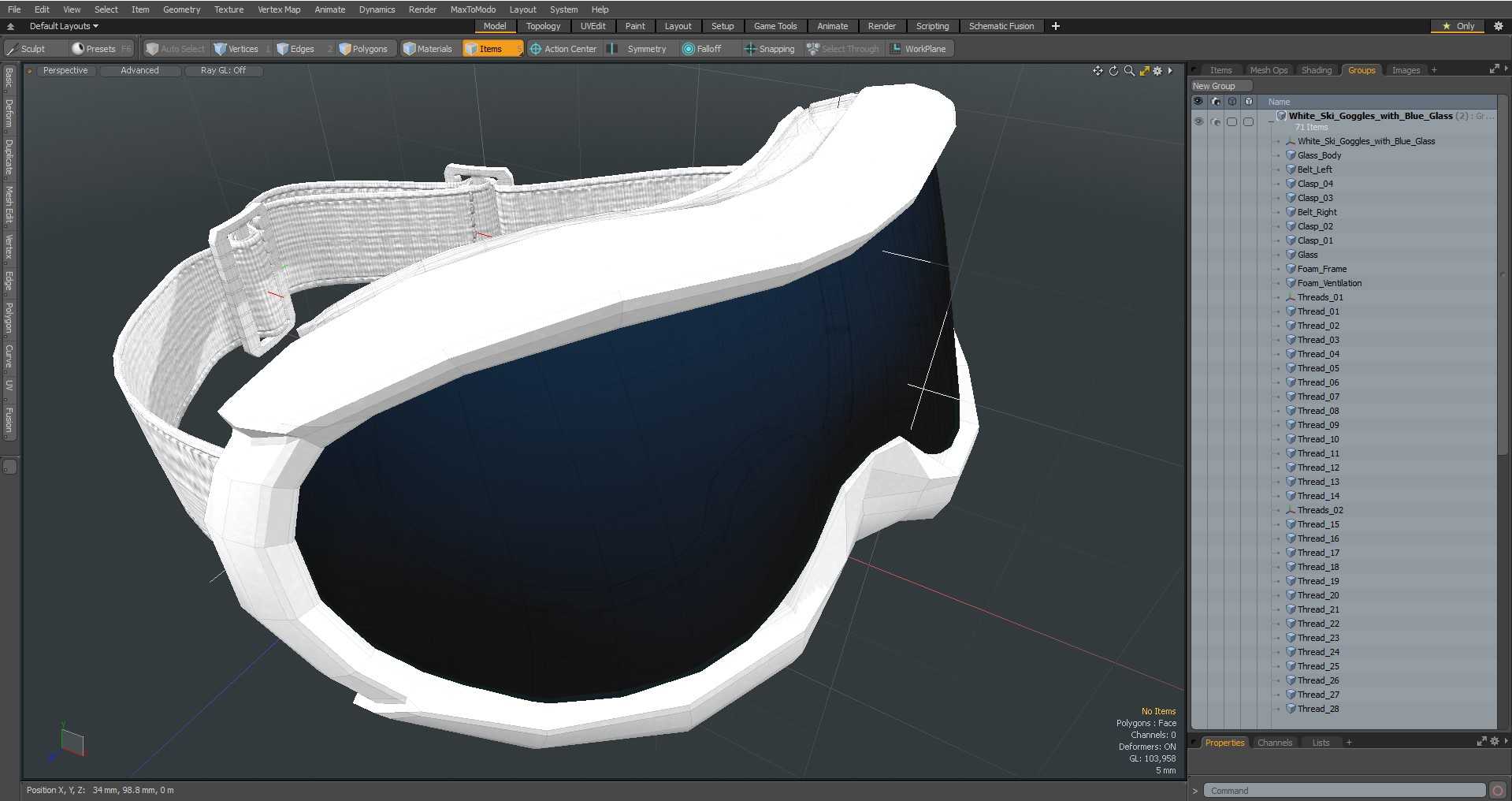Screen dimensions: 1512x801
Task: Open the MaxToModo menu
Action: [x=473, y=9]
